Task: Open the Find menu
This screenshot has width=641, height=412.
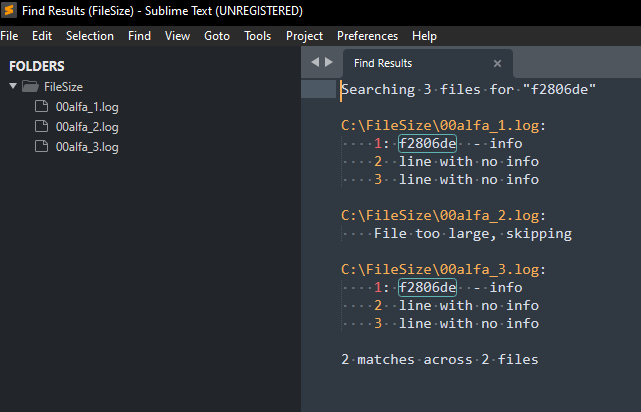Action: point(139,36)
